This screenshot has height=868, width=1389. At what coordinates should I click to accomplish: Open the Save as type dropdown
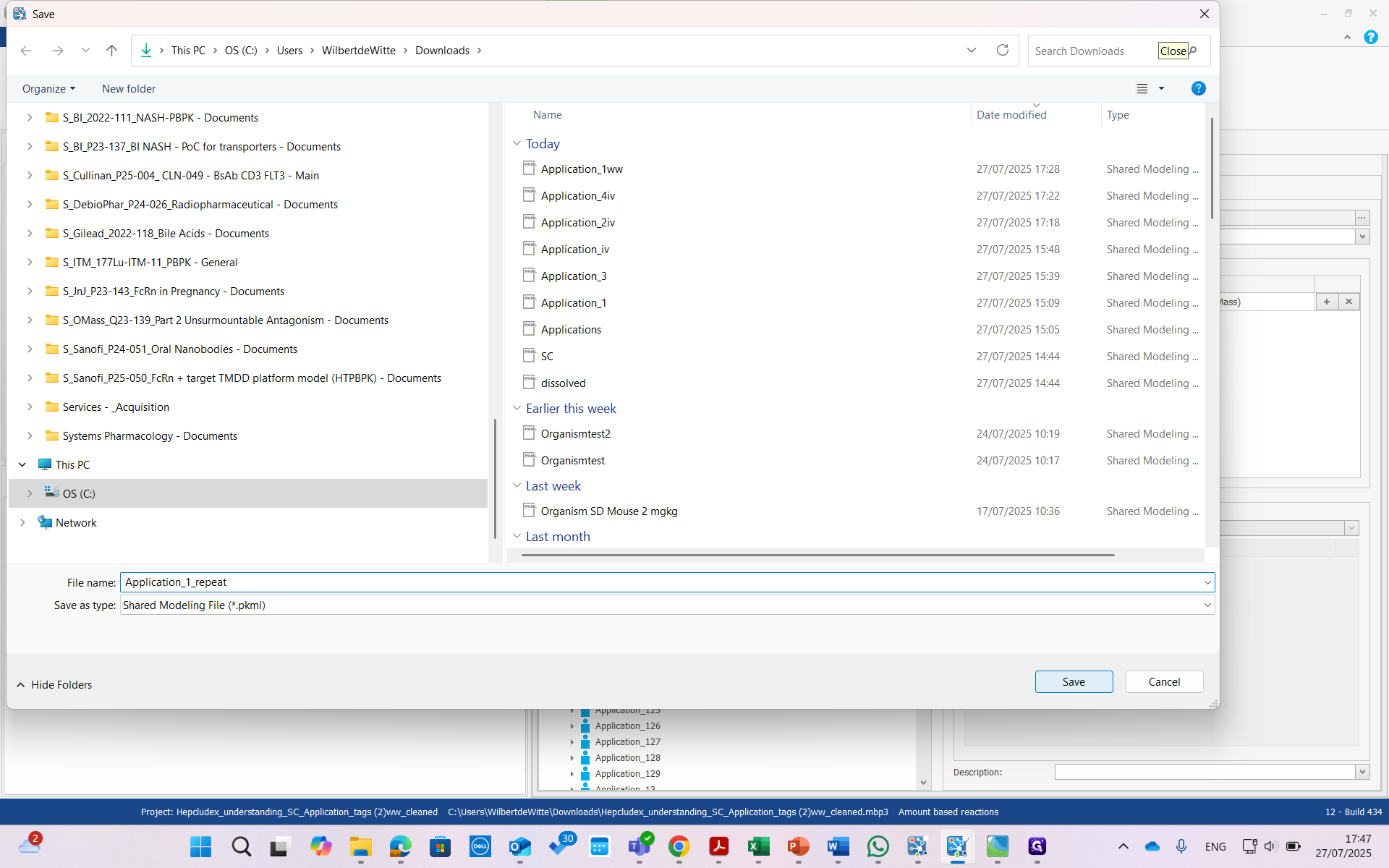tap(1207, 605)
